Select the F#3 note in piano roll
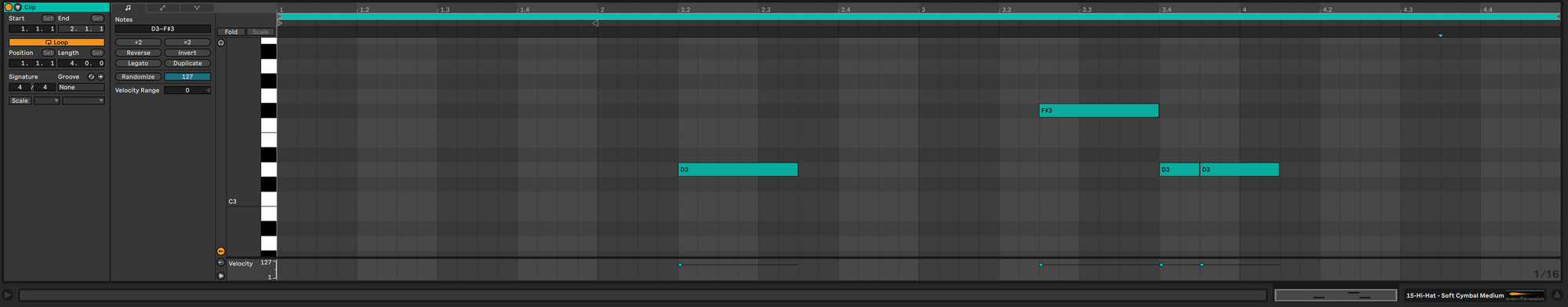The height and width of the screenshot is (307, 1568). pos(1098,111)
